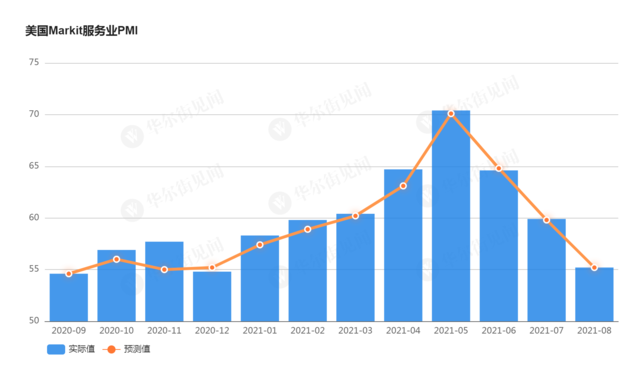Click the 2021-01 forecast data point
The width and height of the screenshot is (640, 369).
tap(260, 245)
